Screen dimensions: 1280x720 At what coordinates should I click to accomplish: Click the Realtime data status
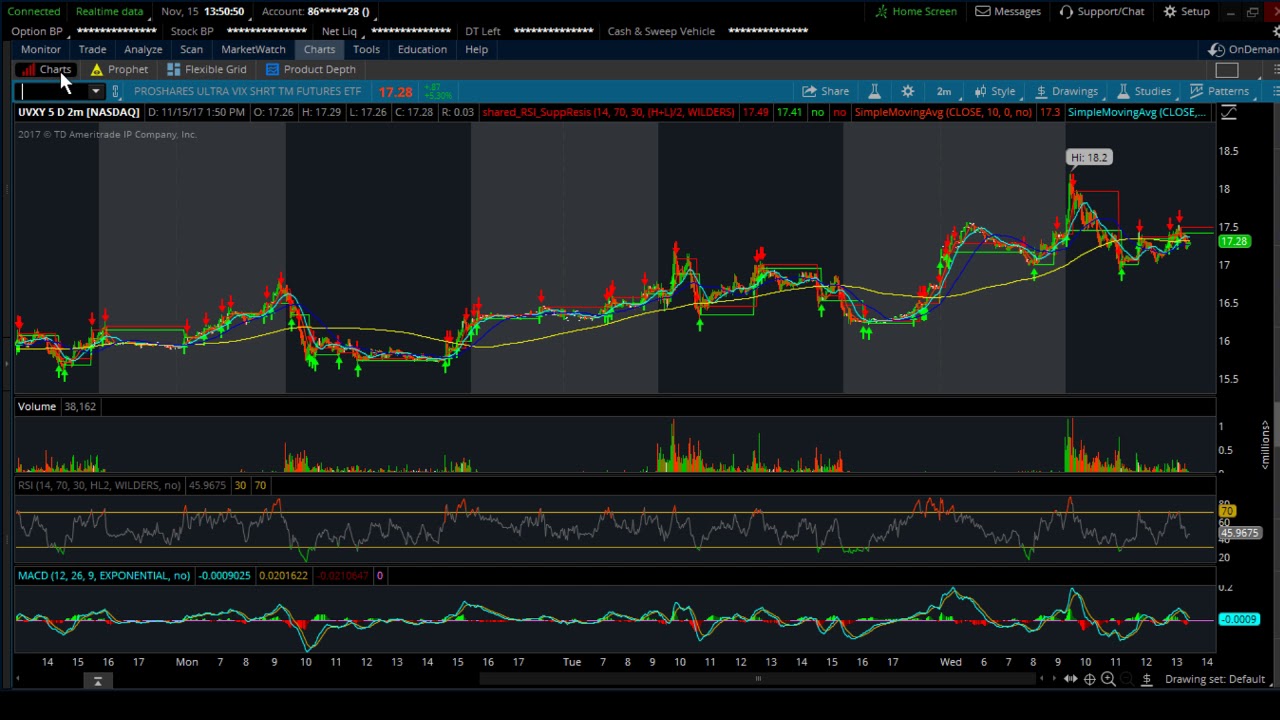(x=109, y=11)
